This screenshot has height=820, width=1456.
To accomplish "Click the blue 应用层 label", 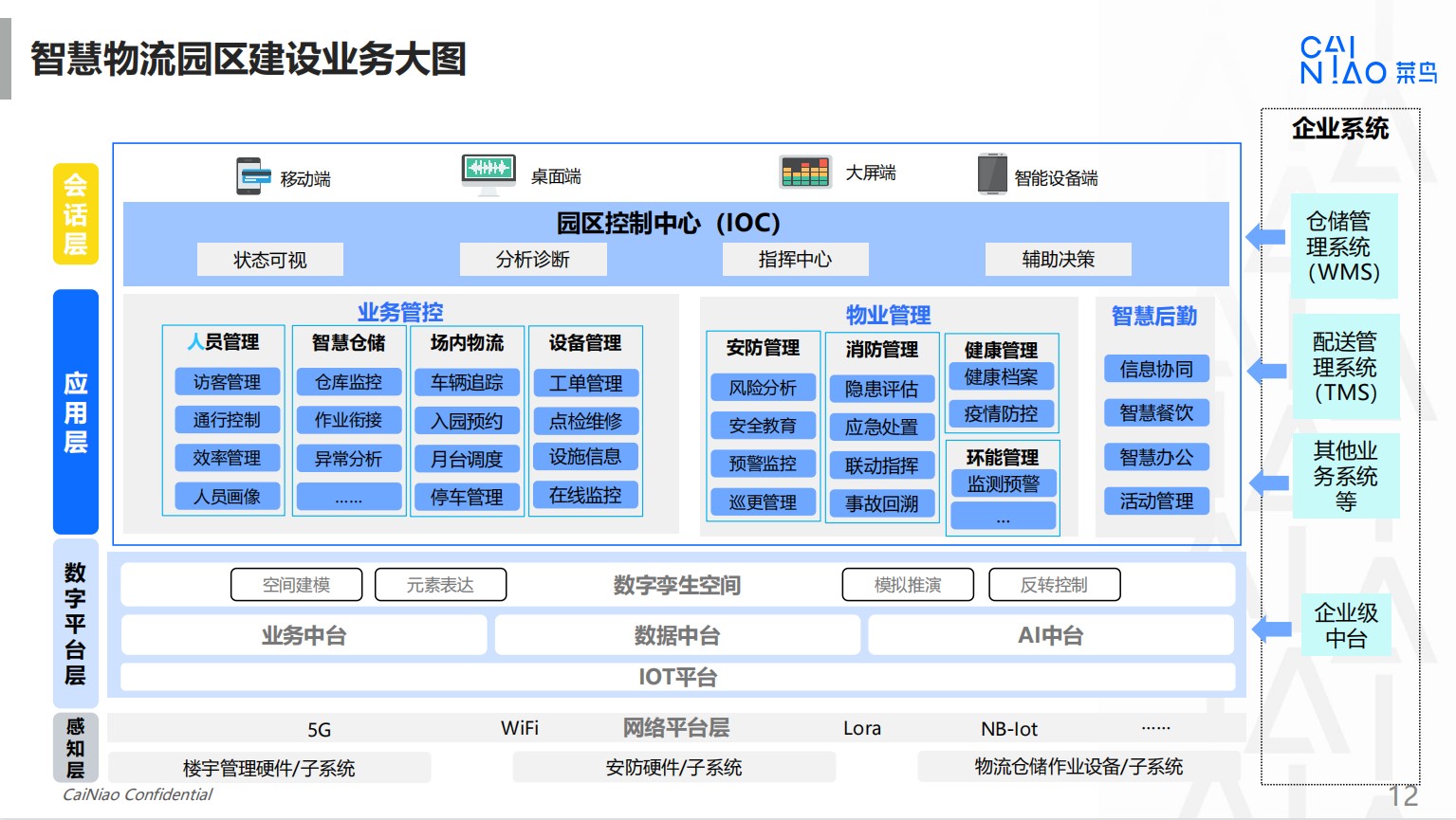I will coord(76,412).
